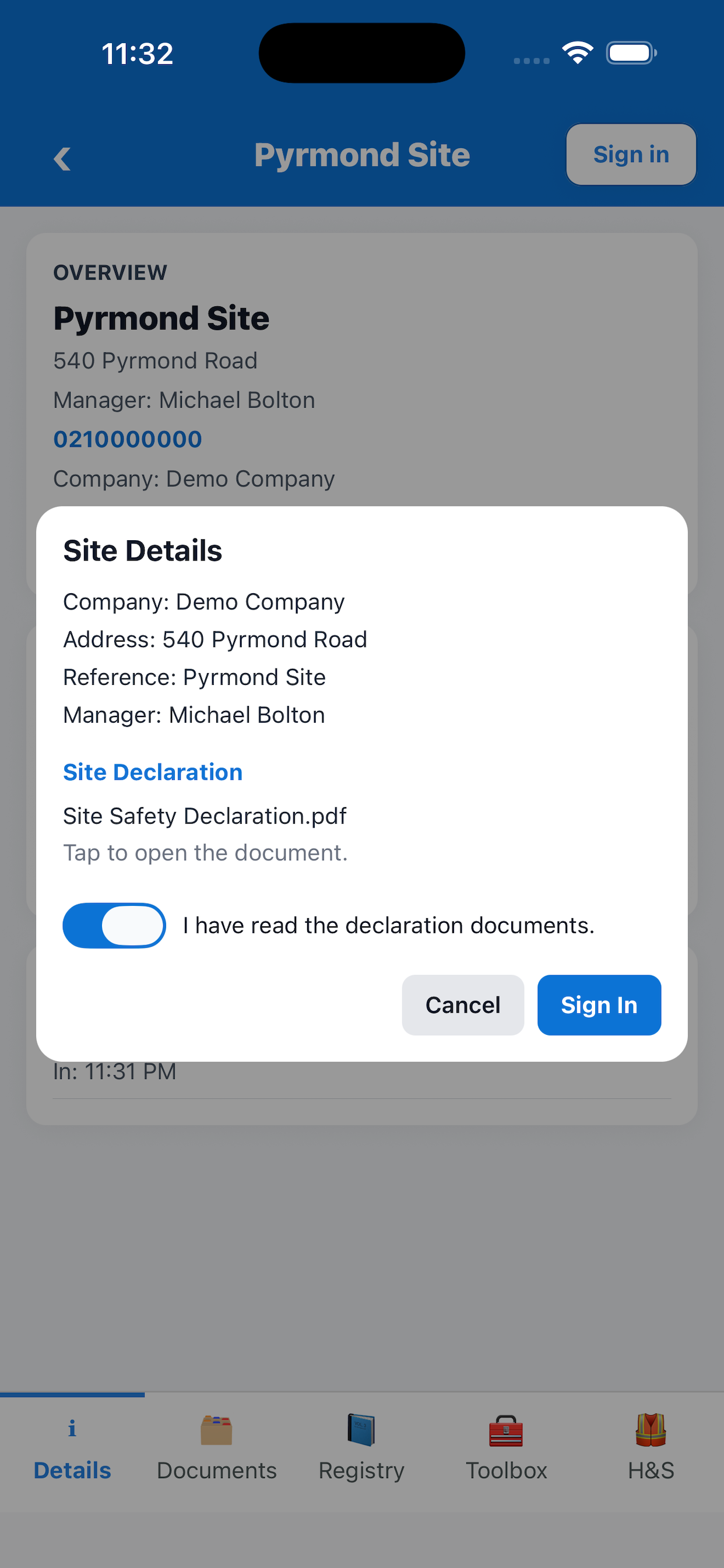The width and height of the screenshot is (724, 1568).
Task: Go to the Registry tab label
Action: click(x=361, y=1470)
